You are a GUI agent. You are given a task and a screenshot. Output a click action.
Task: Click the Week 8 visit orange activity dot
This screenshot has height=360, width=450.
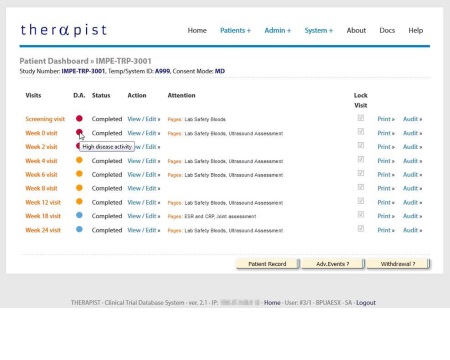pyautogui.click(x=79, y=188)
